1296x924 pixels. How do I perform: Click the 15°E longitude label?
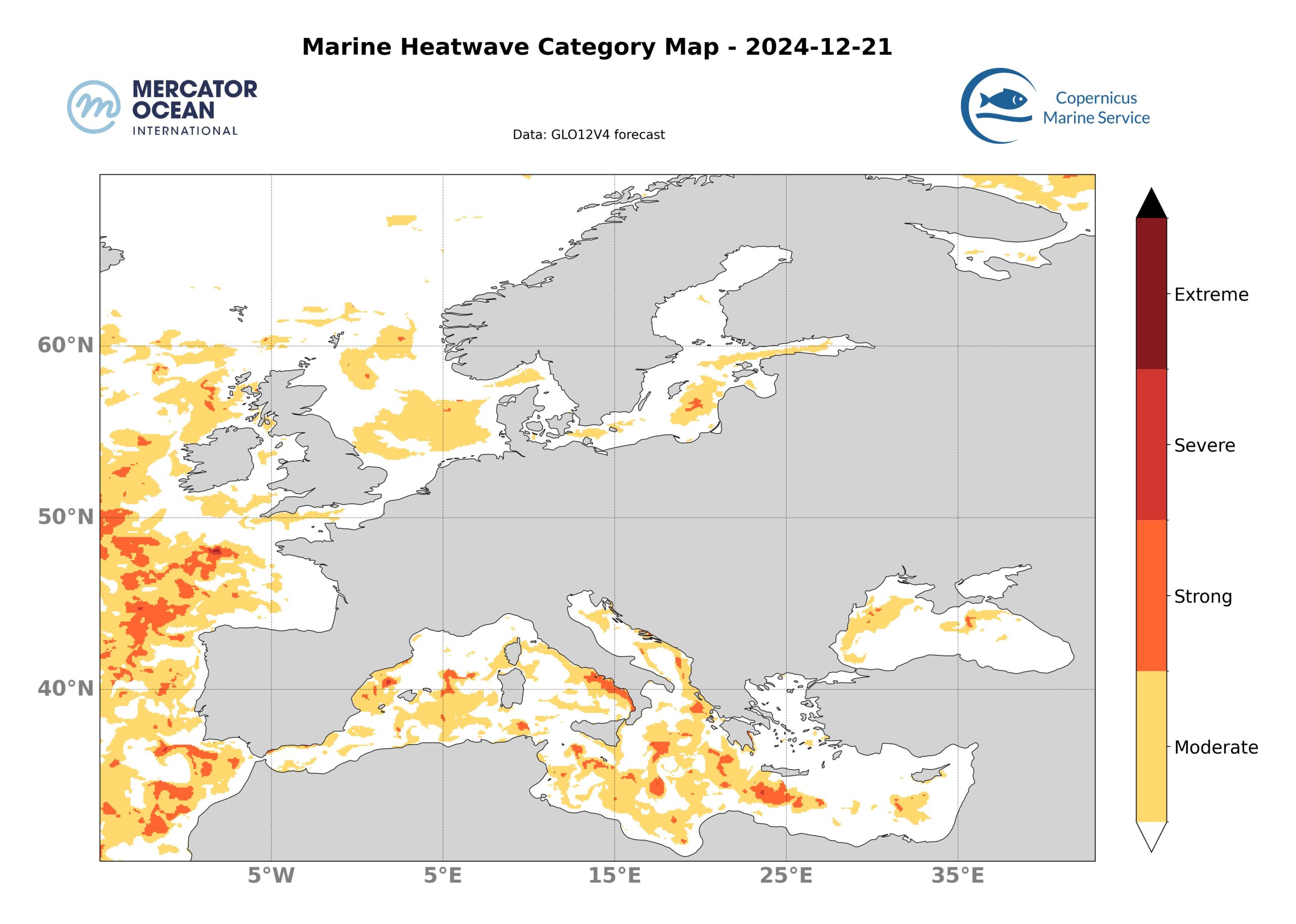(615, 875)
